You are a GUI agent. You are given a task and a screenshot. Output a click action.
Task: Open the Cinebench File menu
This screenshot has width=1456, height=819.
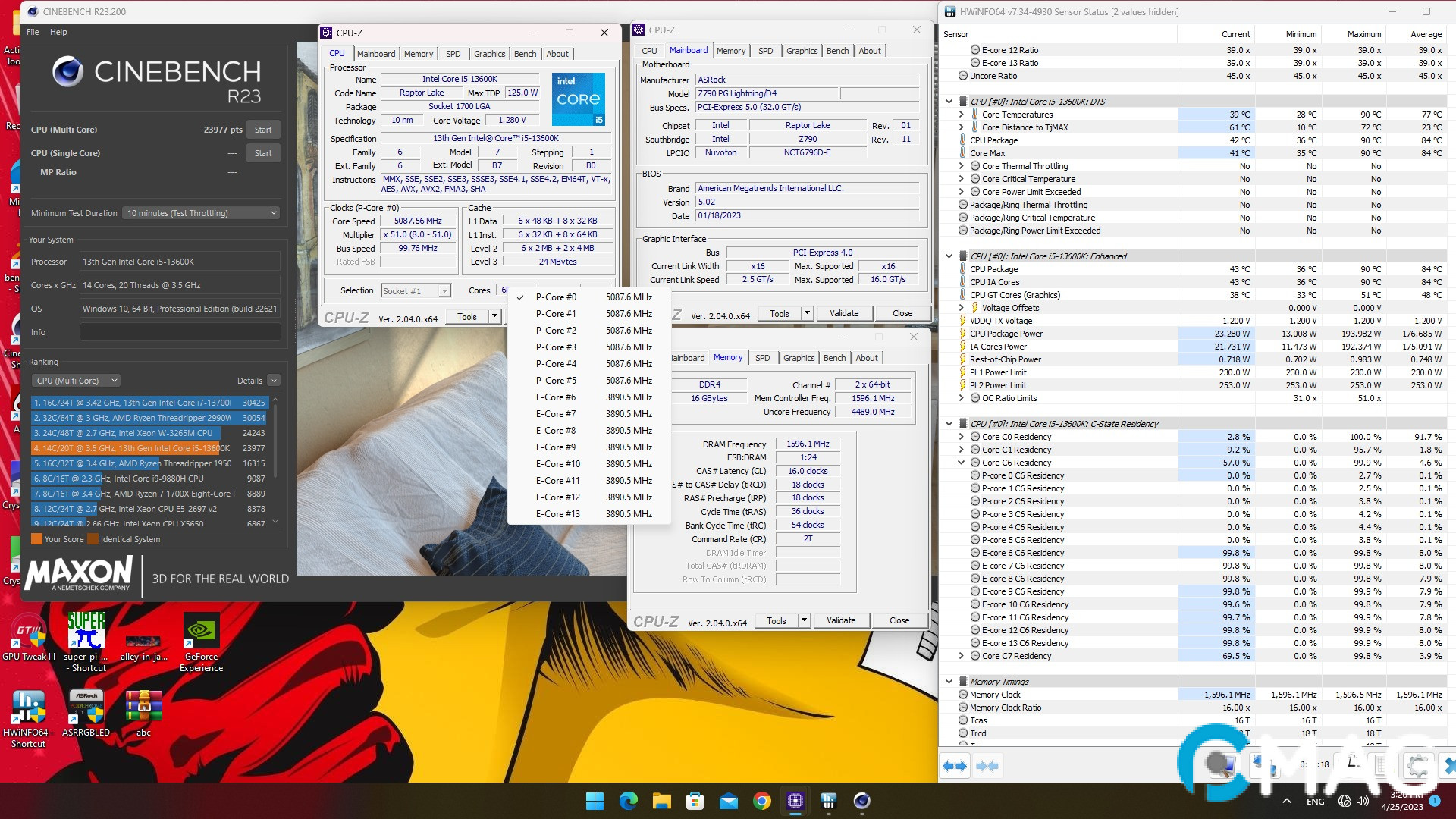click(33, 32)
